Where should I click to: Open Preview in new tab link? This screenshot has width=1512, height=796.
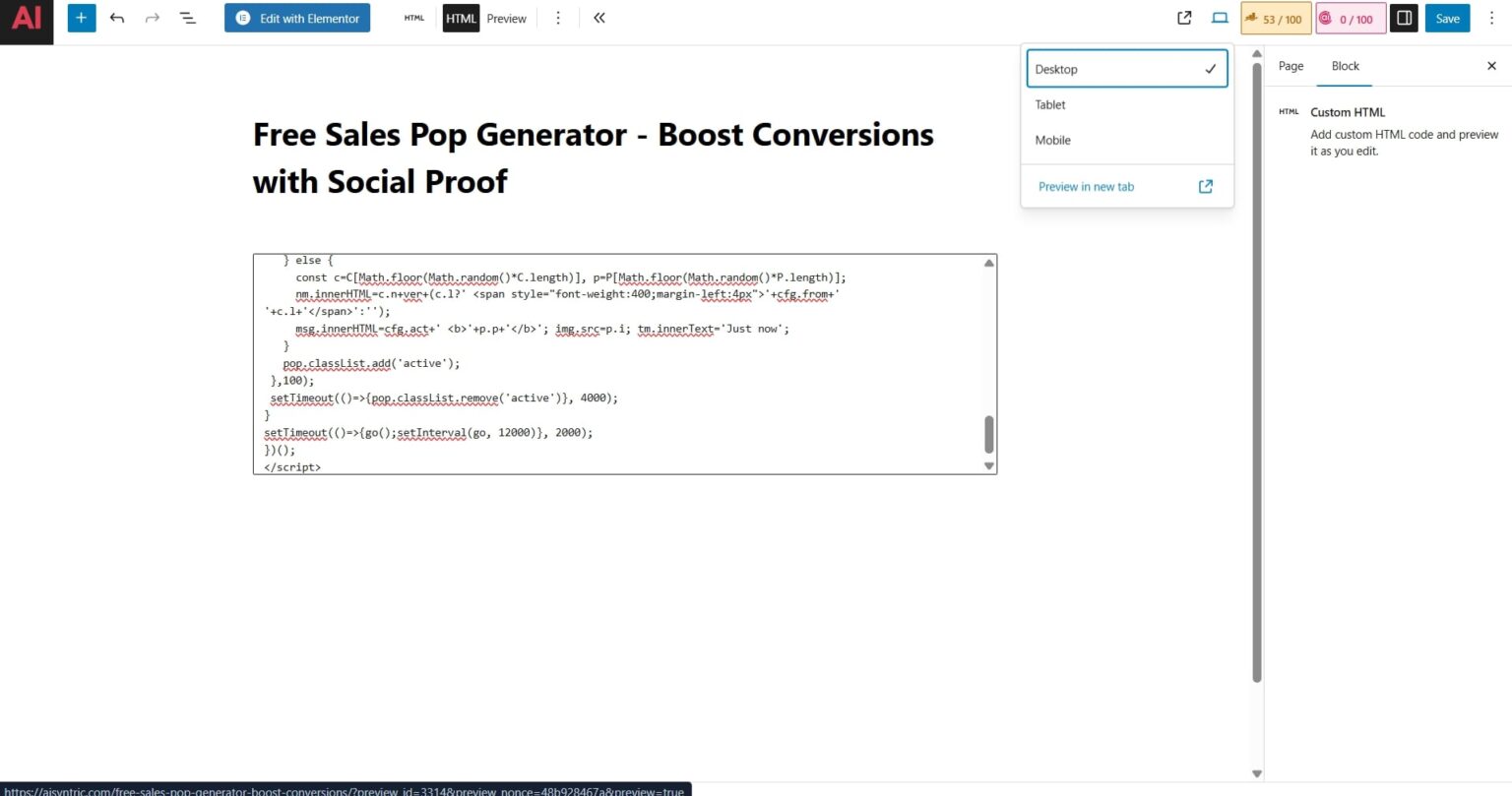(1086, 186)
